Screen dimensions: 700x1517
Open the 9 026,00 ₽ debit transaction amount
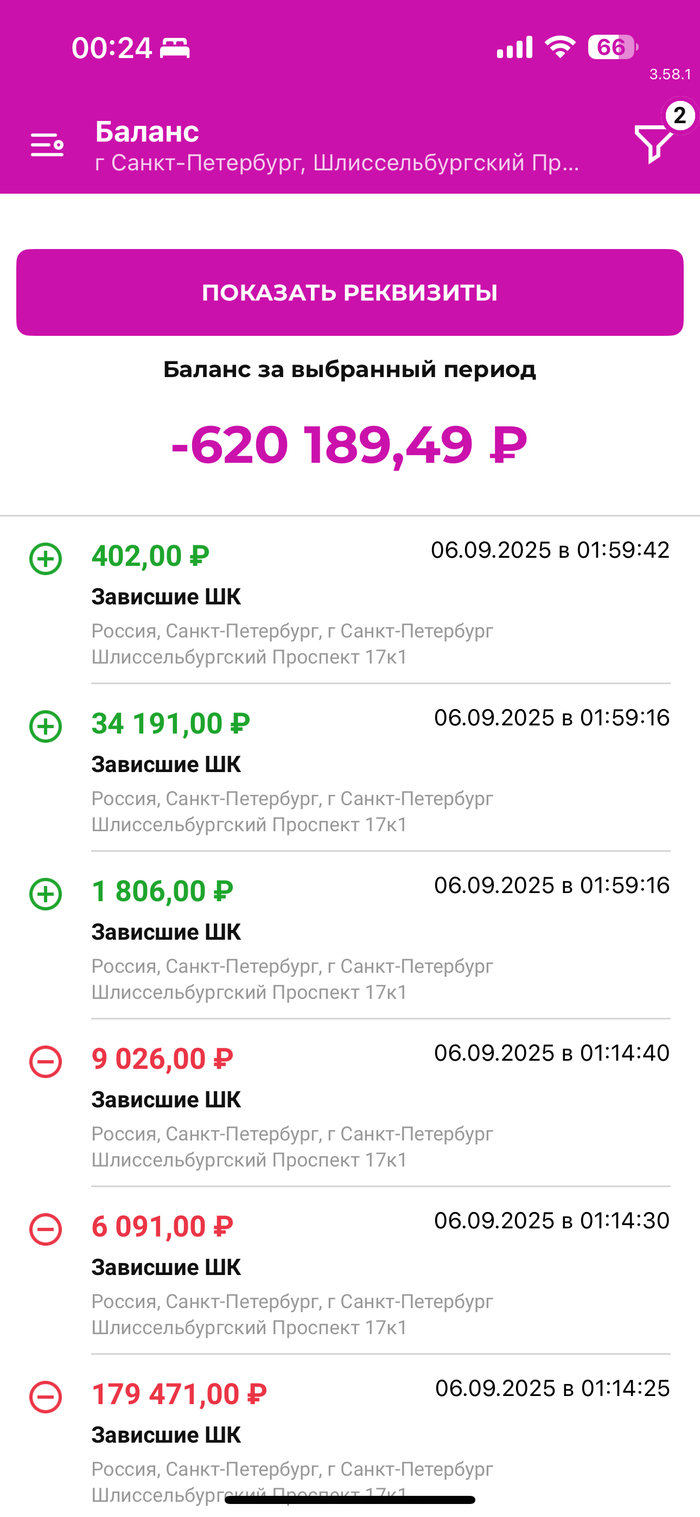click(162, 1058)
